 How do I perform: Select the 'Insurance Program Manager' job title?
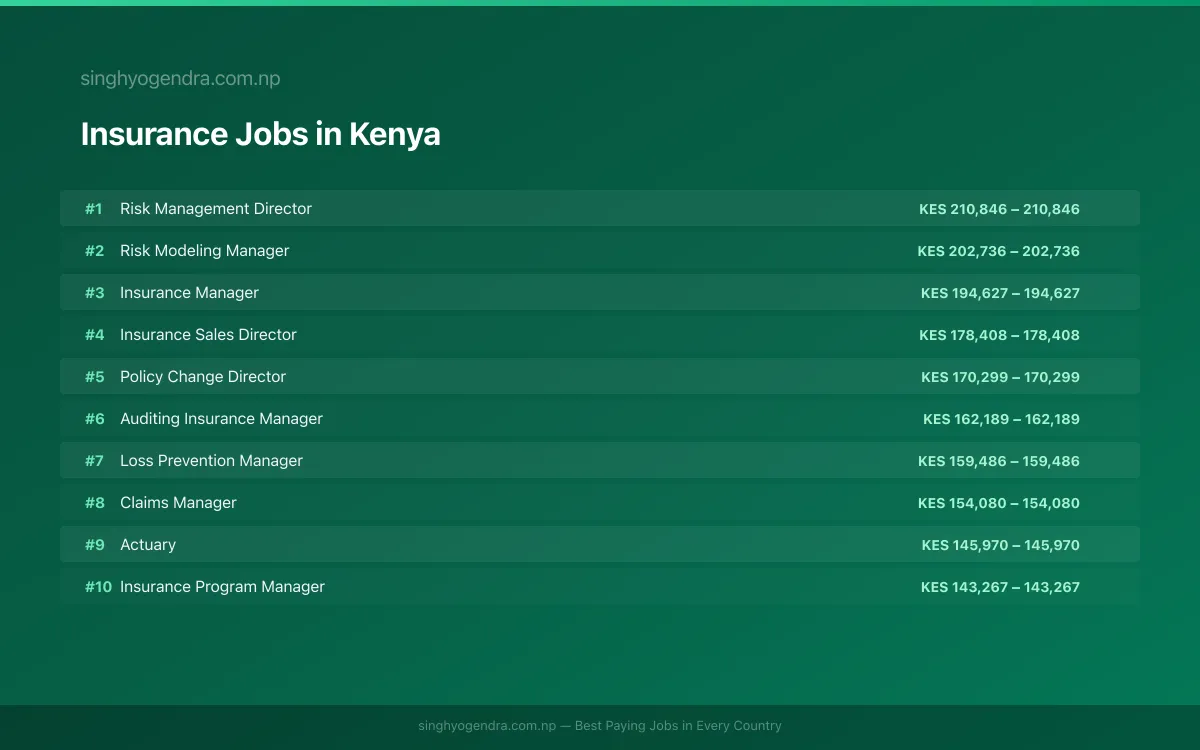[222, 587]
